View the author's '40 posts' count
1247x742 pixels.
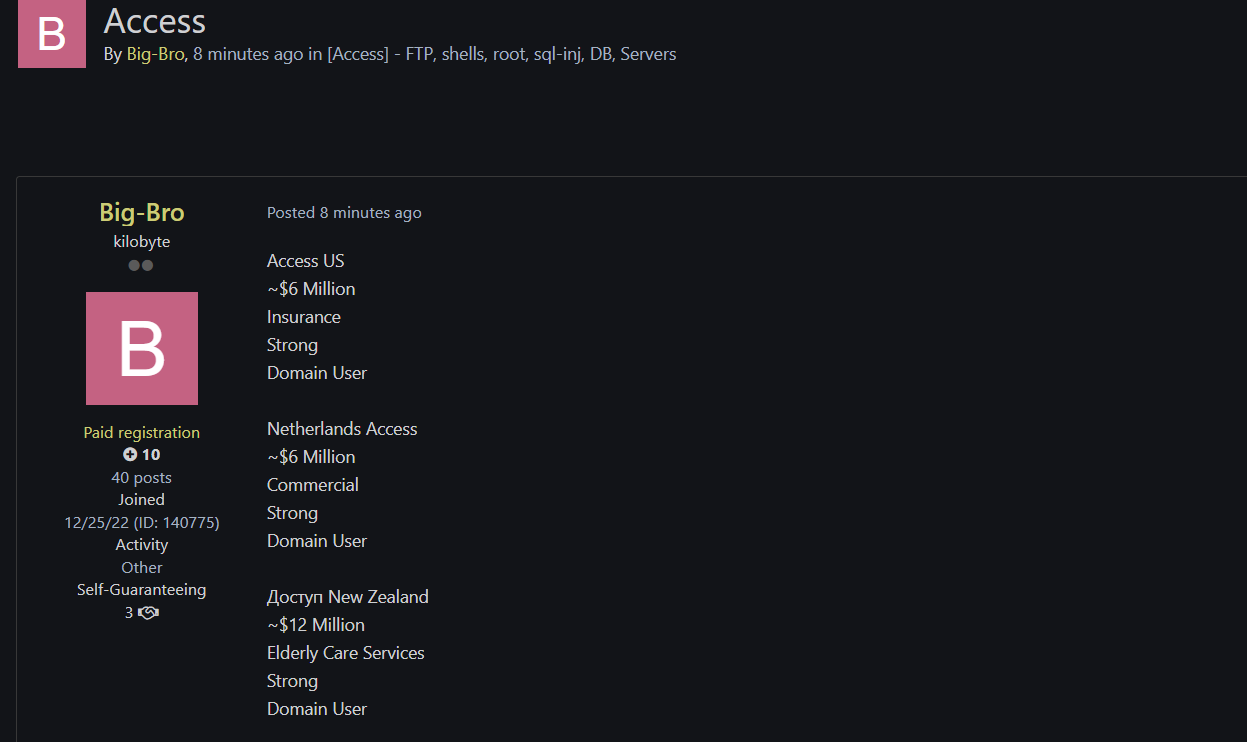coord(141,477)
